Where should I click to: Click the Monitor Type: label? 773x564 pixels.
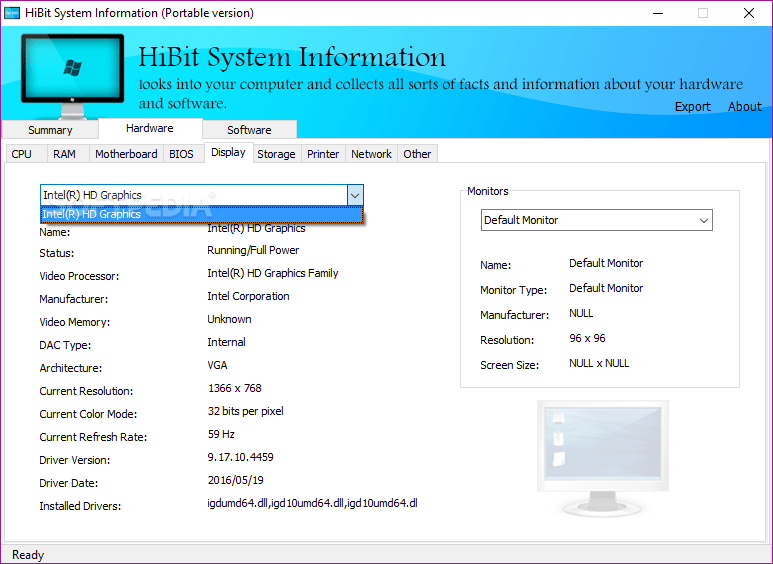[514, 290]
